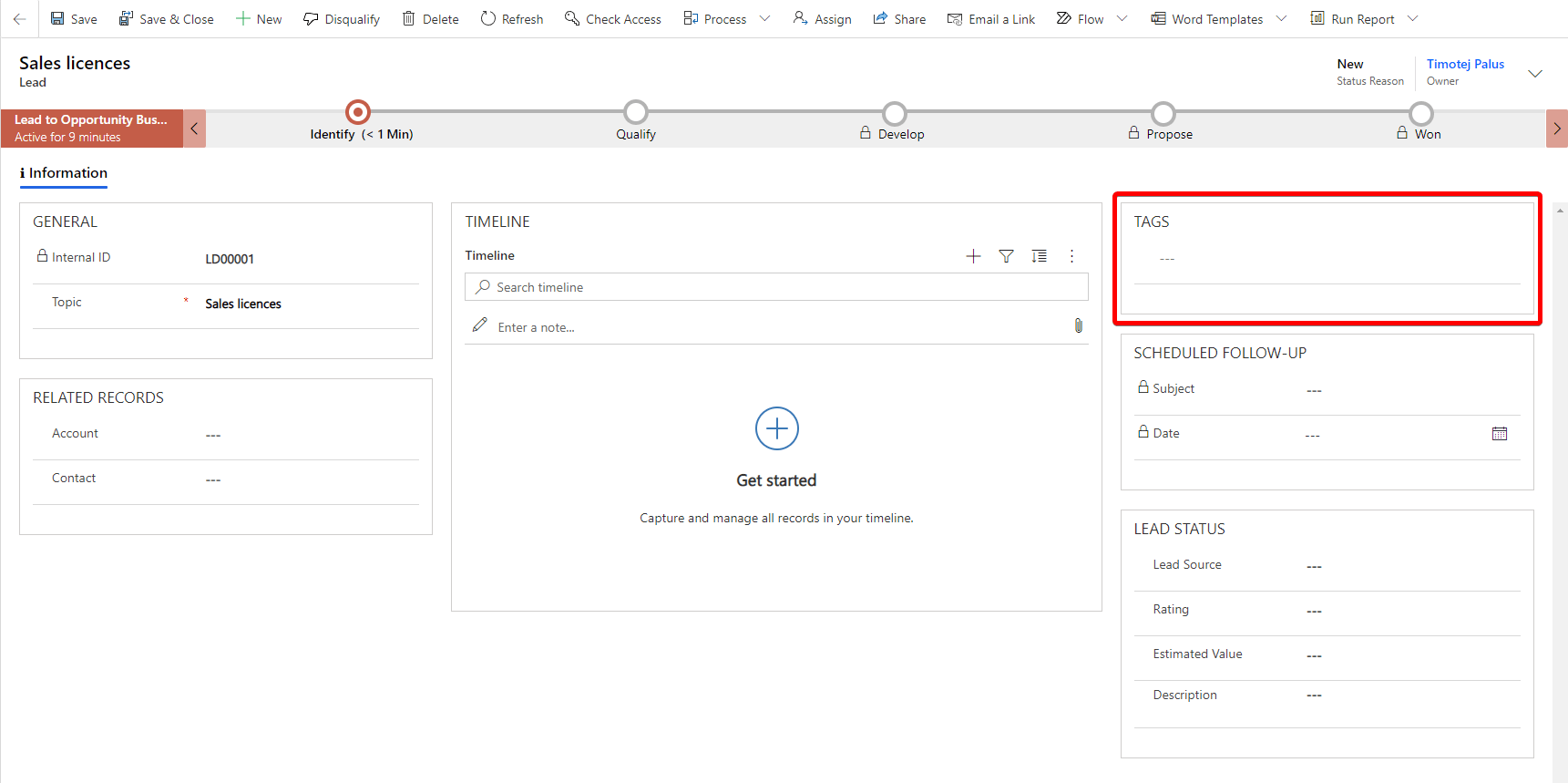Open the Date calendar picker
Viewport: 1568px width, 783px height.
(x=1500, y=434)
